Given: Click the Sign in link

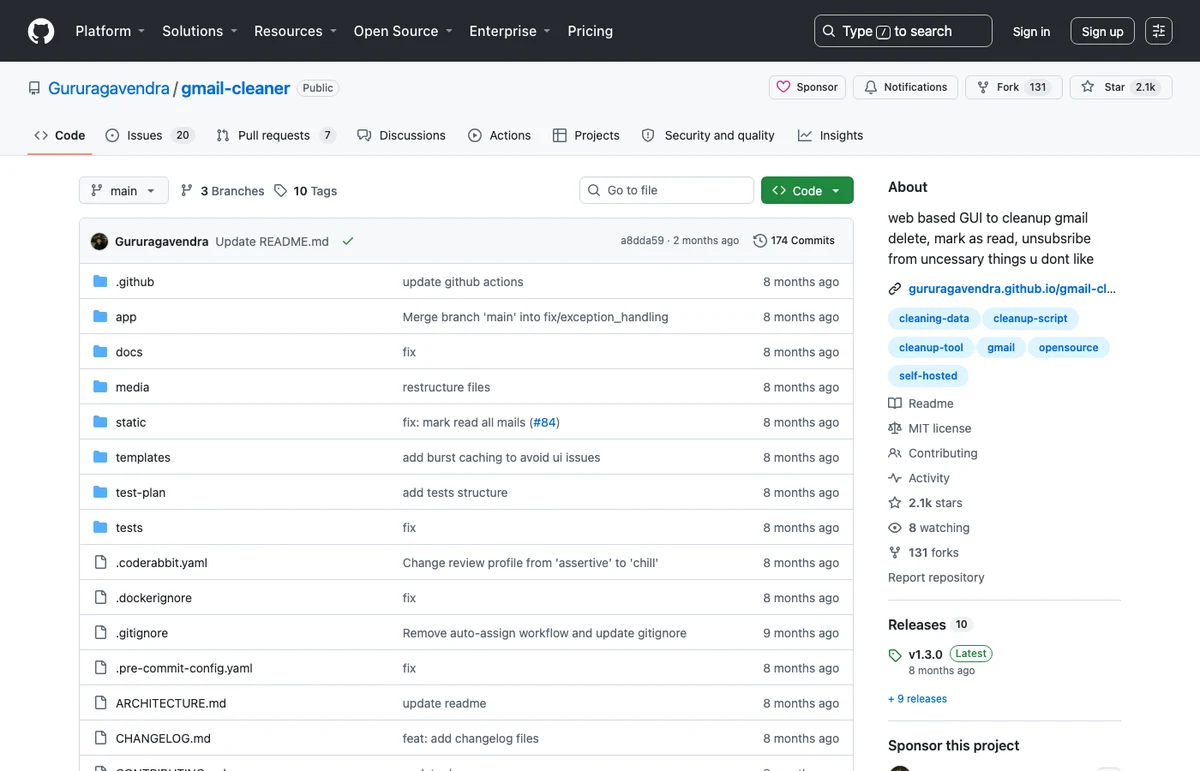Looking at the screenshot, I should (1031, 31).
